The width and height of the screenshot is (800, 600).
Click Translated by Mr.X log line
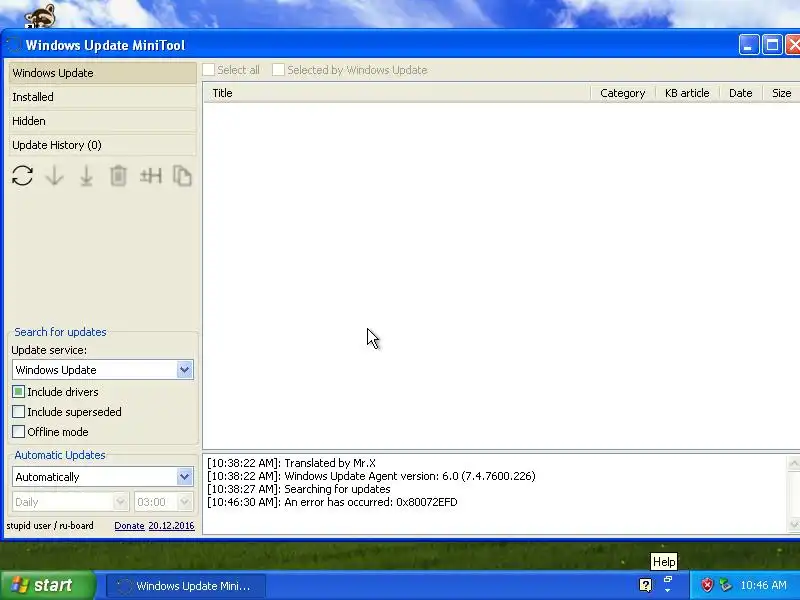(291, 463)
